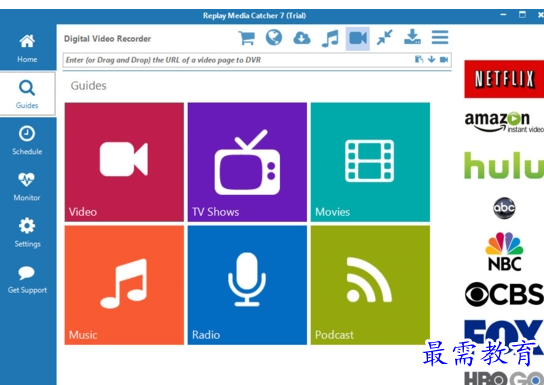Click the Amazon Instant Video logo
Viewport: 544px width, 385px height.
click(504, 122)
